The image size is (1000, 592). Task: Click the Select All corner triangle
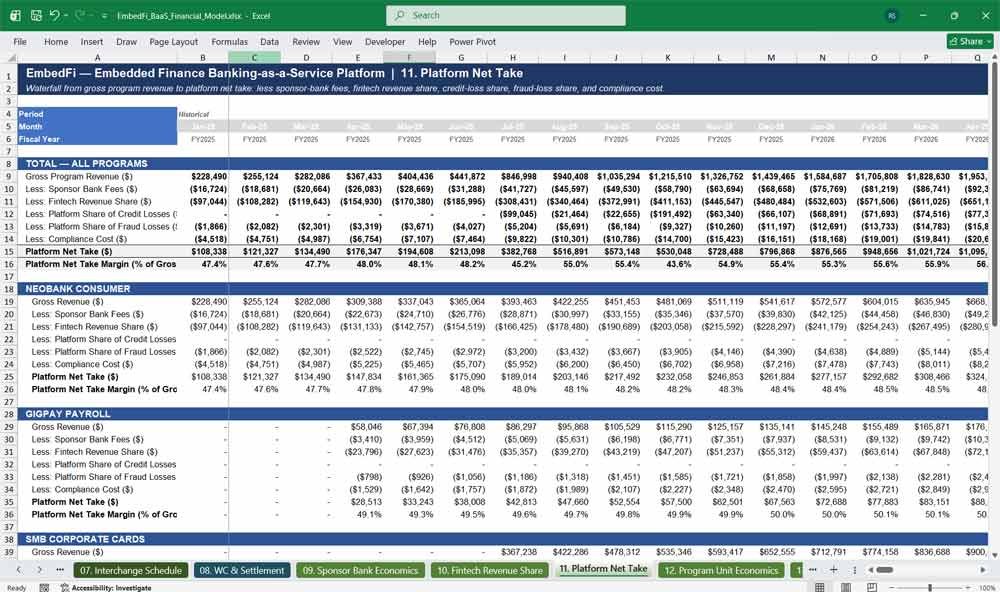pyautogui.click(x=11, y=57)
